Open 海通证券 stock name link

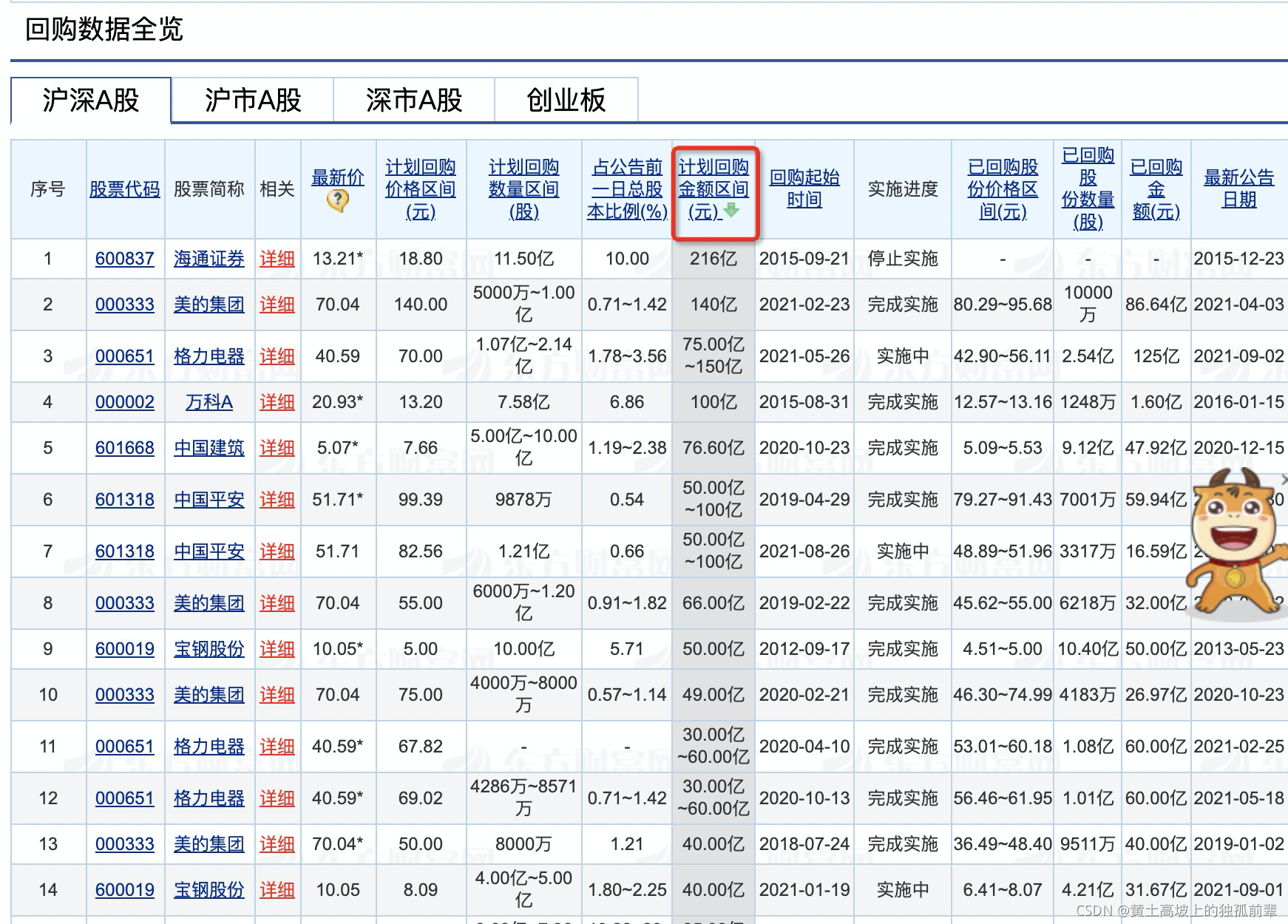click(209, 259)
